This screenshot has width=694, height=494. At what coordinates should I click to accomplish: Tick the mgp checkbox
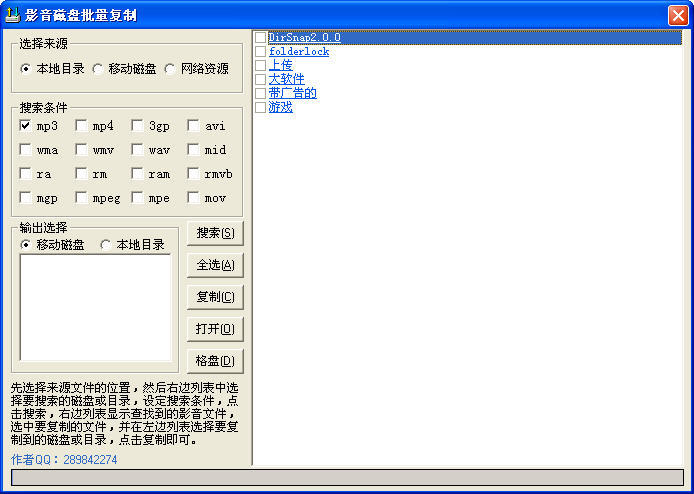coord(26,198)
